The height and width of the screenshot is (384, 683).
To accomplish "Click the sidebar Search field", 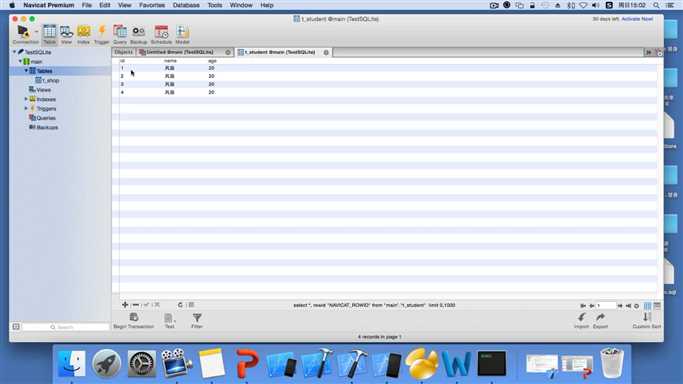I will [x=65, y=327].
